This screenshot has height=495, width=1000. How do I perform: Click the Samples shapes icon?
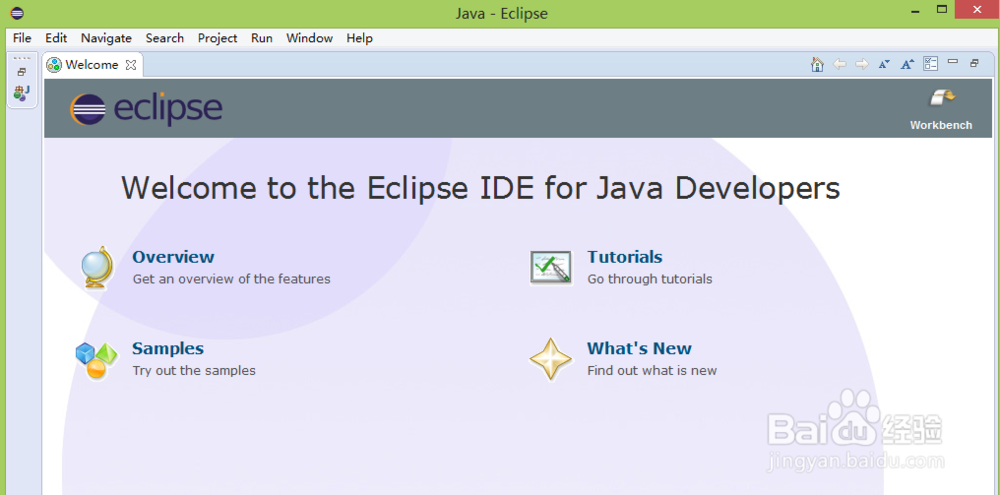pos(97,359)
